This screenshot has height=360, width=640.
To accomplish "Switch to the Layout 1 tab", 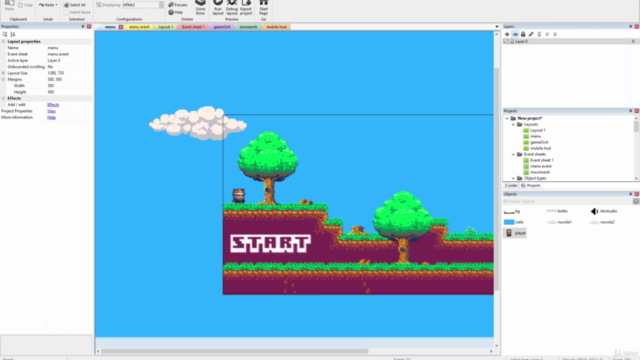I will 166,27.
